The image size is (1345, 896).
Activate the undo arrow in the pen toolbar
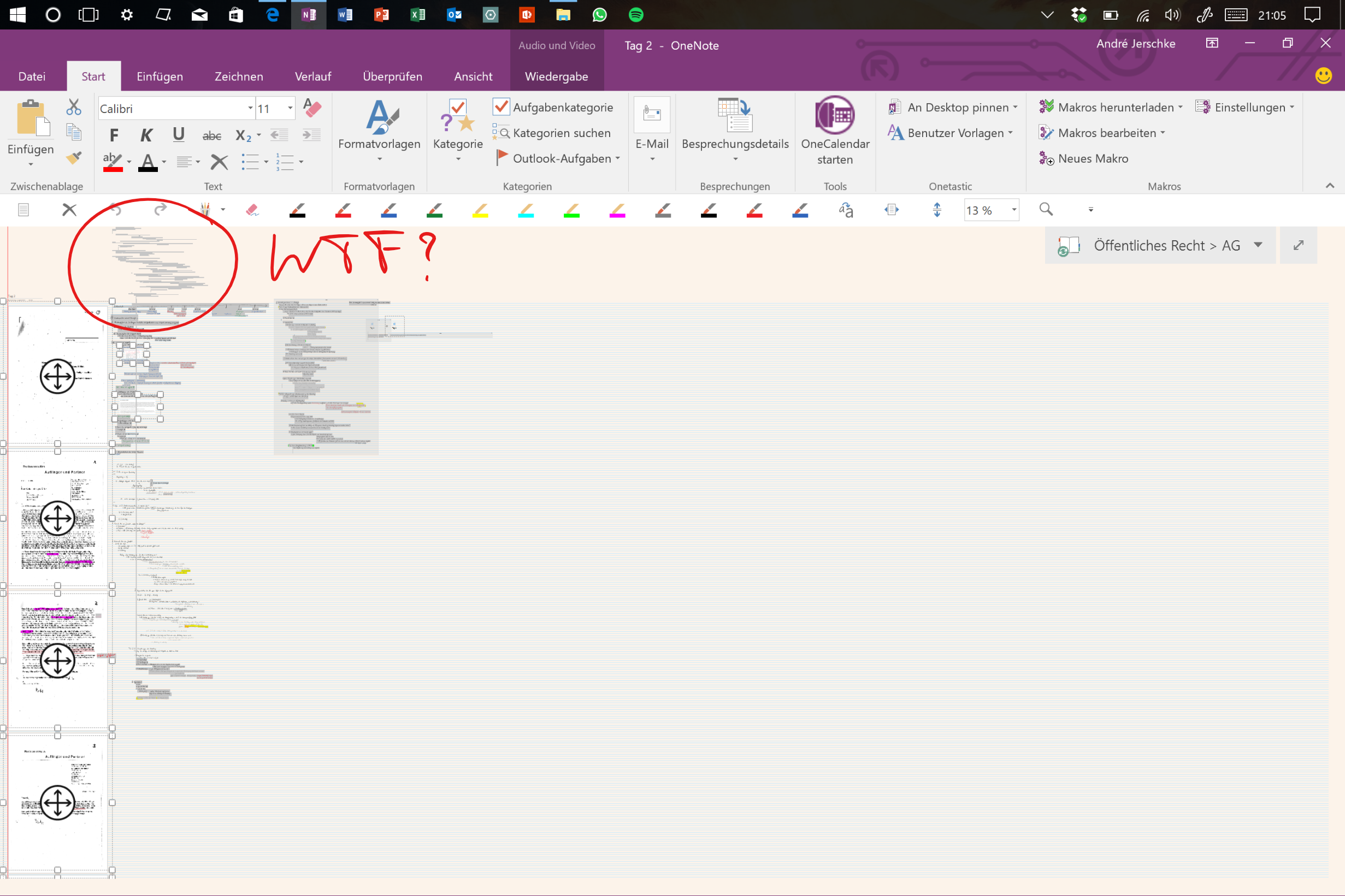[116, 210]
